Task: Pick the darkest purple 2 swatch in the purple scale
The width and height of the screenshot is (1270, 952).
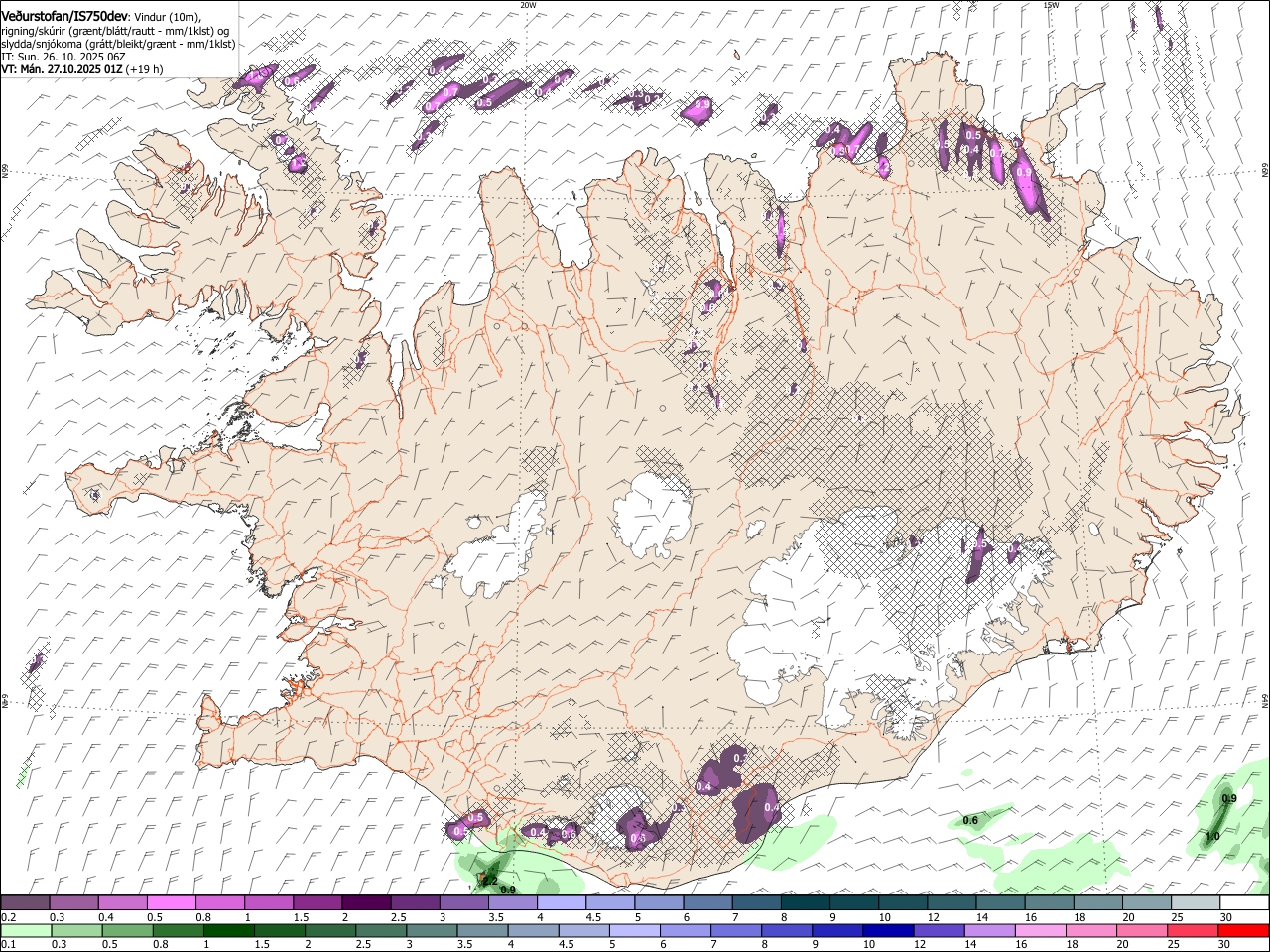Action: (x=366, y=903)
